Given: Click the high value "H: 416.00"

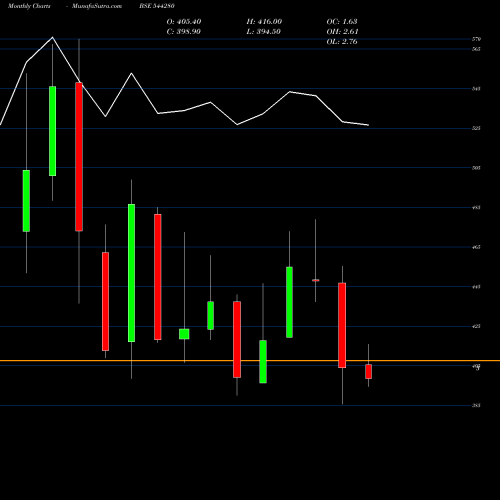Looking at the screenshot, I should pyautogui.click(x=264, y=22).
